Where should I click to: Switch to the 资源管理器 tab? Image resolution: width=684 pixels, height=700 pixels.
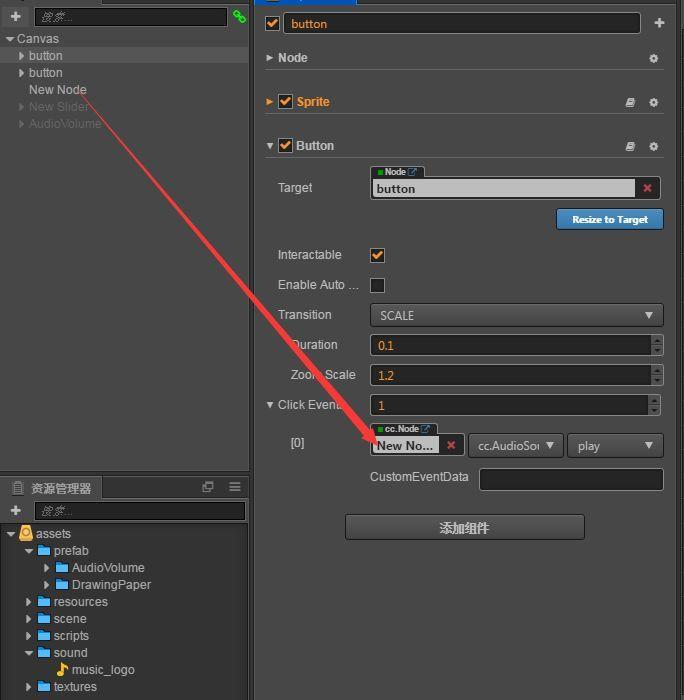(52, 488)
